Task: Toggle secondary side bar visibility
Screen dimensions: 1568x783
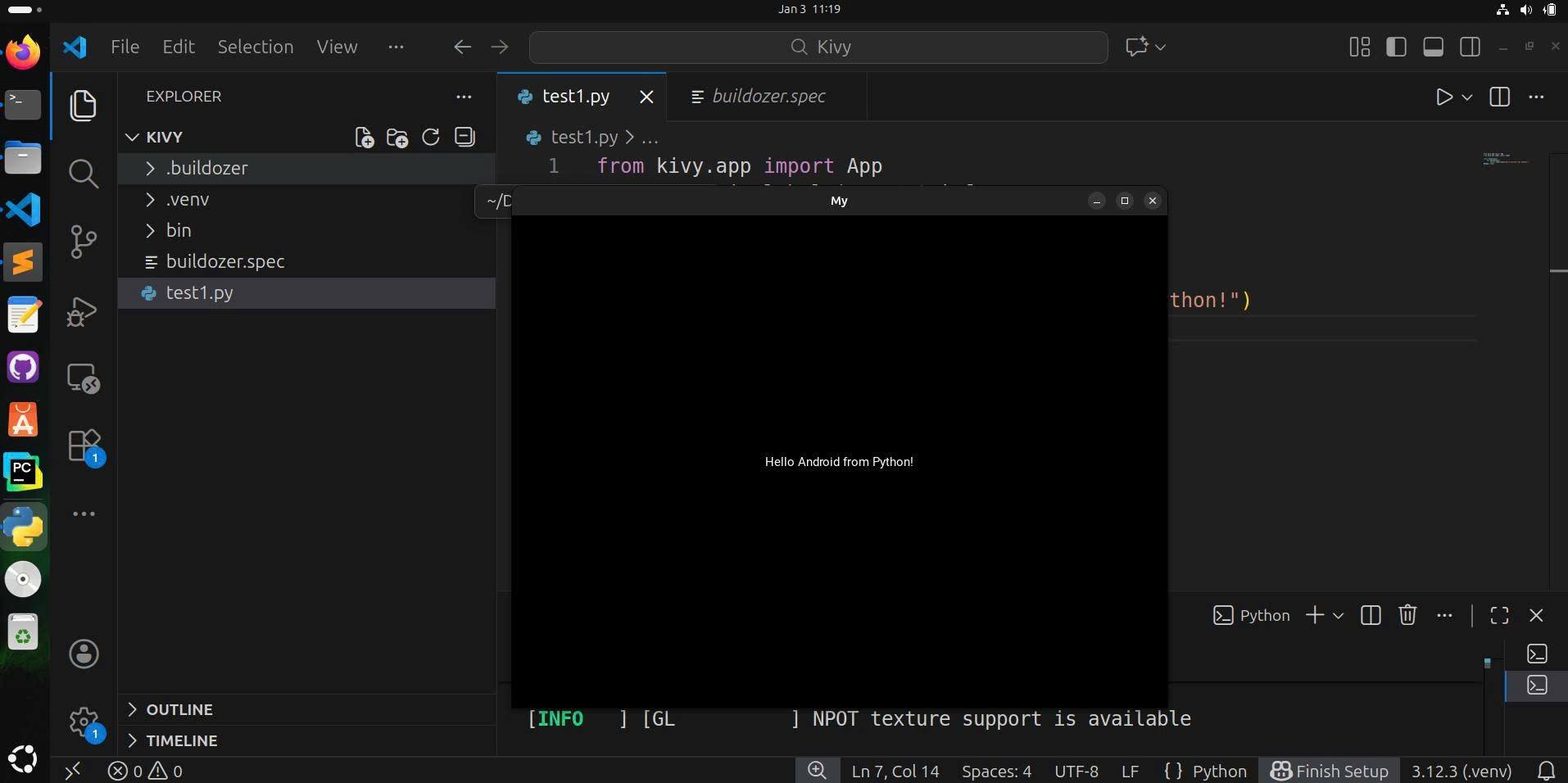Action: click(1470, 47)
